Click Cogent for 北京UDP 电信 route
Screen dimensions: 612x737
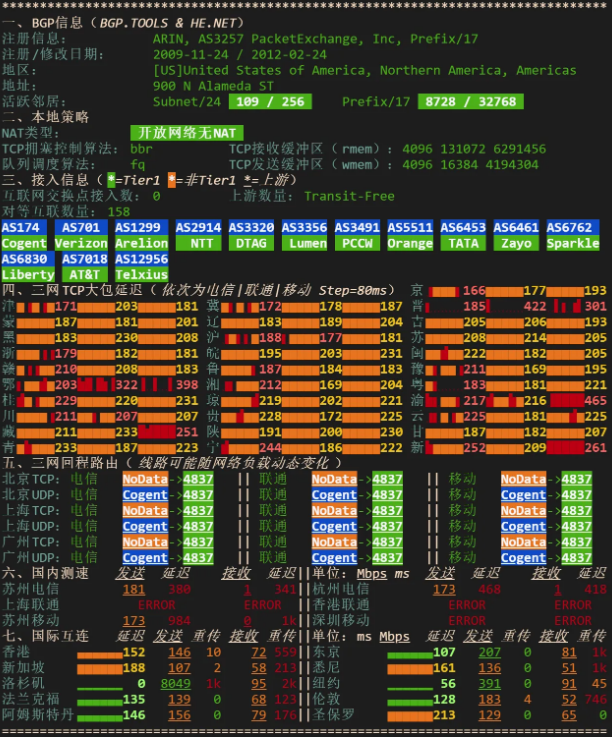pos(145,494)
